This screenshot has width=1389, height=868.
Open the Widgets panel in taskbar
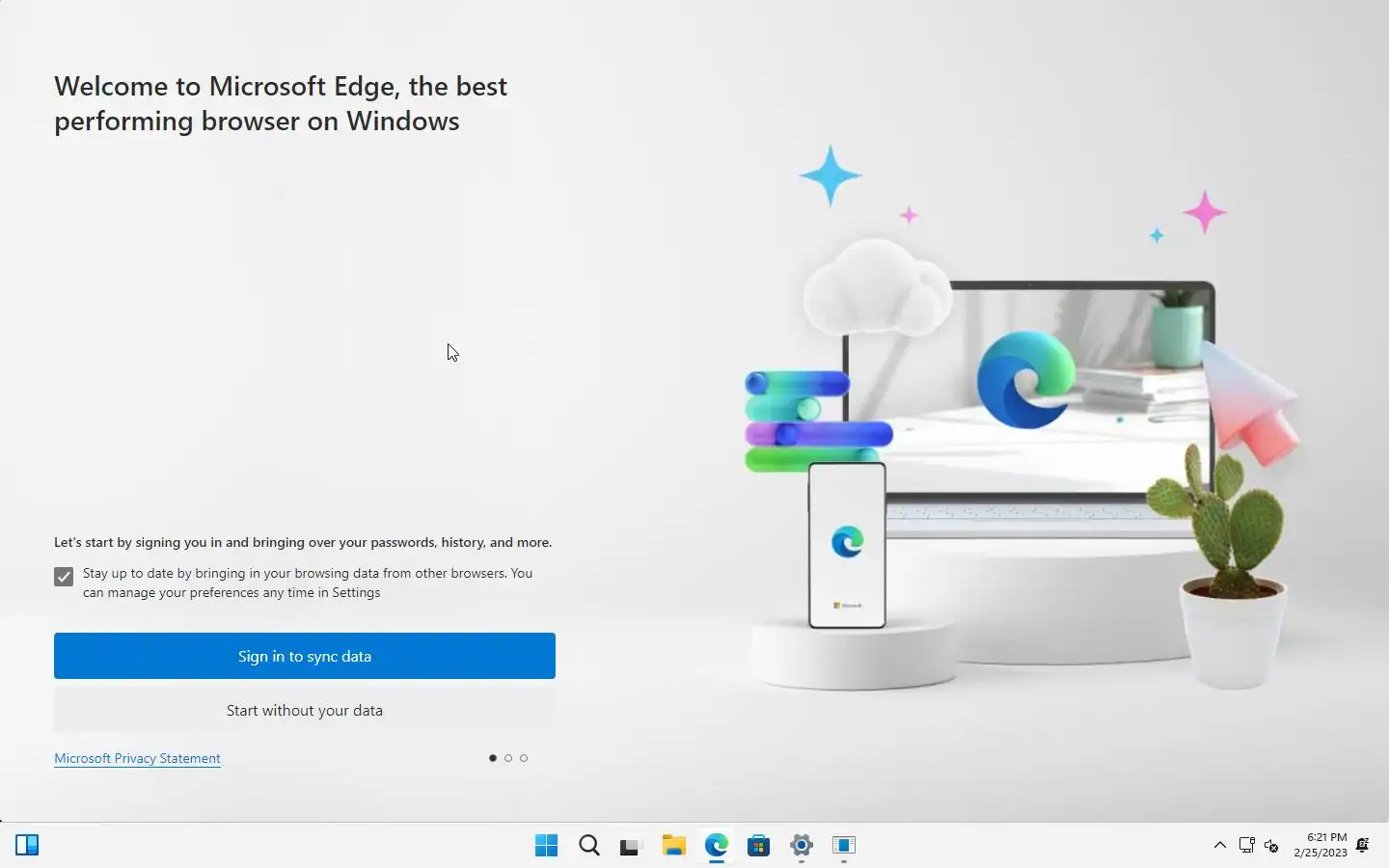(27, 846)
